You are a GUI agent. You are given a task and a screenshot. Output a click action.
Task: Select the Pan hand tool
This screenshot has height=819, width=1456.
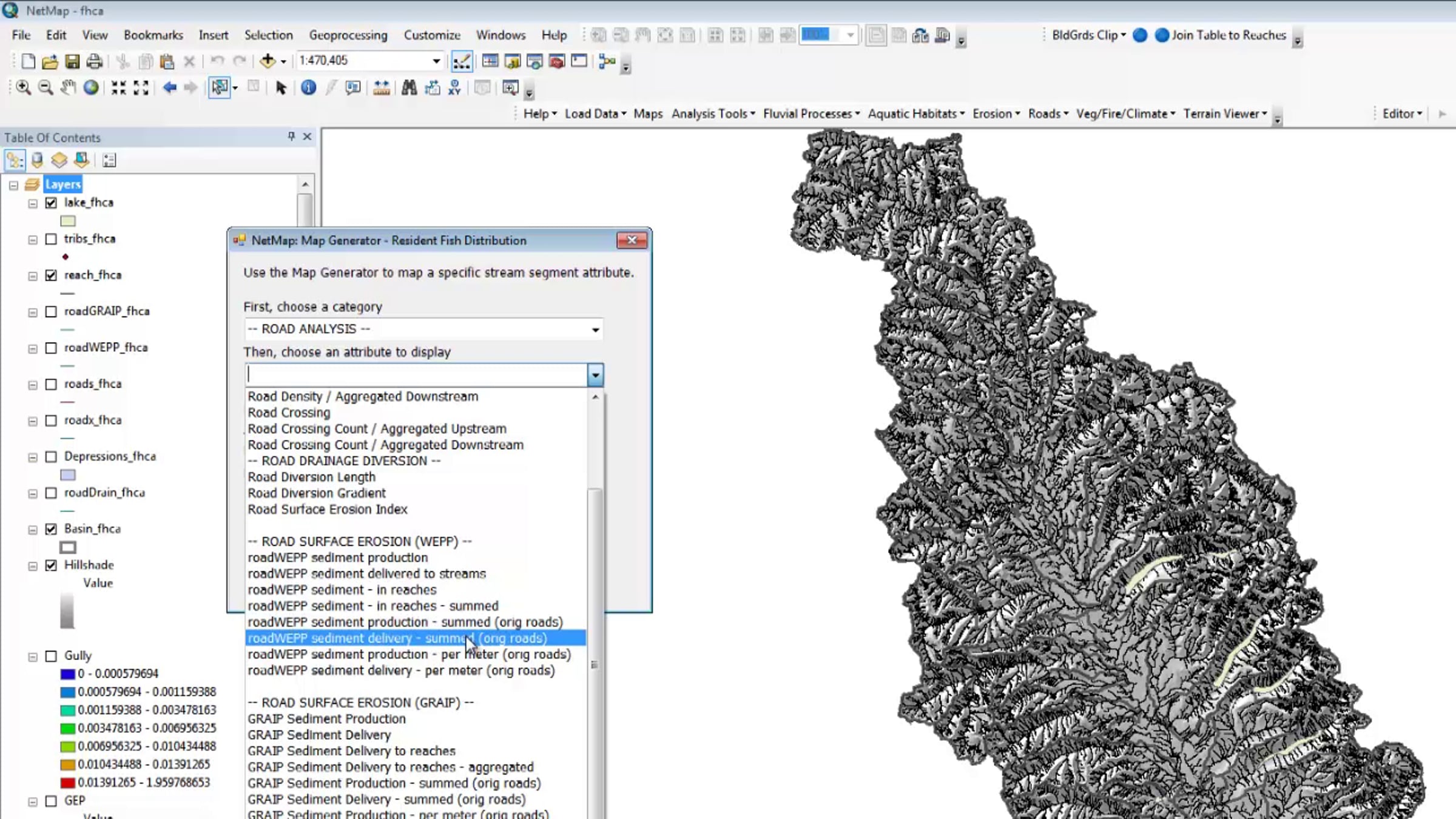coord(68,88)
